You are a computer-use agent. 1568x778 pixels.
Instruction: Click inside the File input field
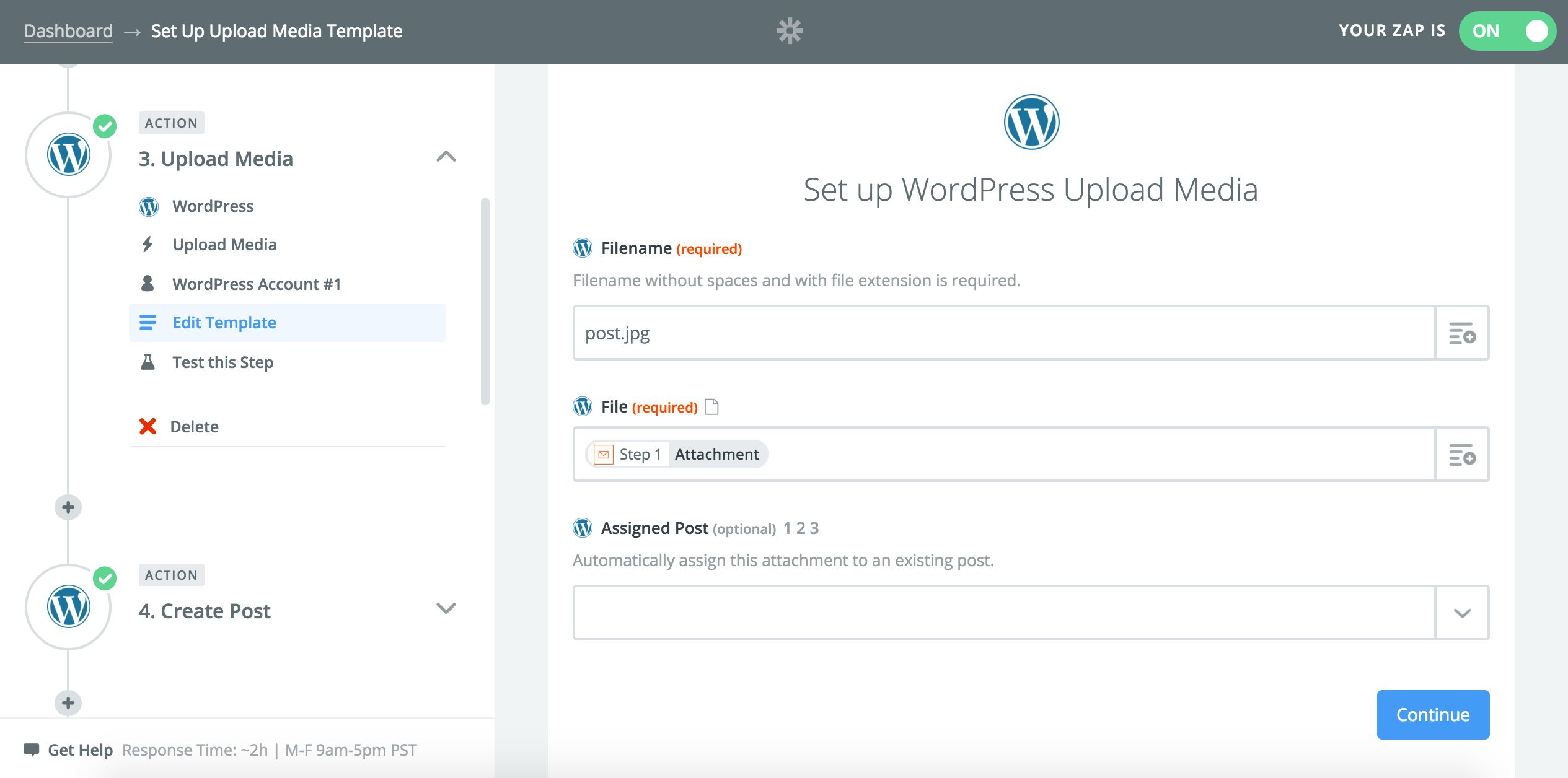coord(1005,455)
